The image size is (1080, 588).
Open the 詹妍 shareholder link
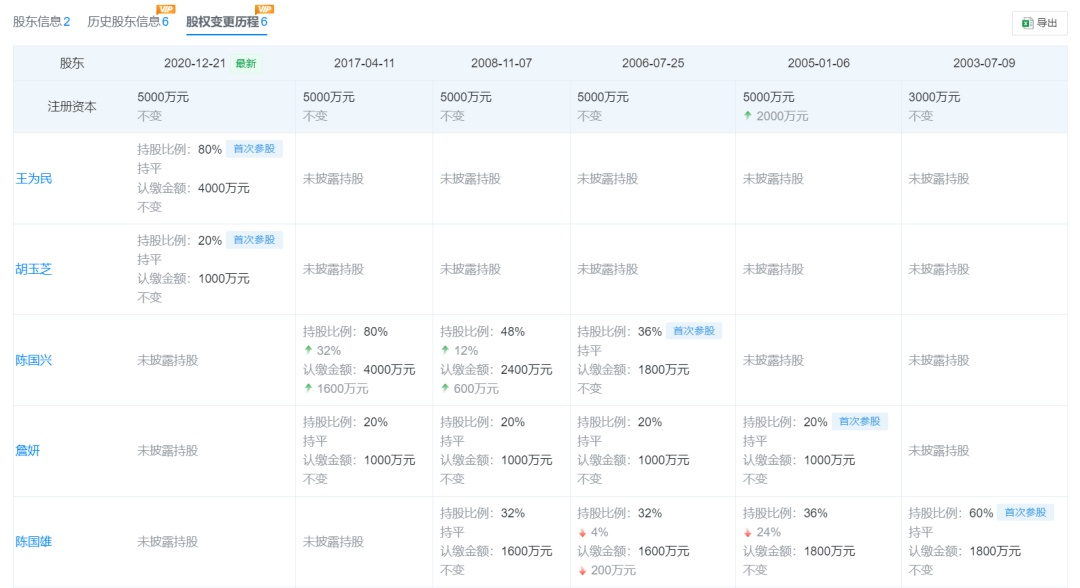point(28,451)
